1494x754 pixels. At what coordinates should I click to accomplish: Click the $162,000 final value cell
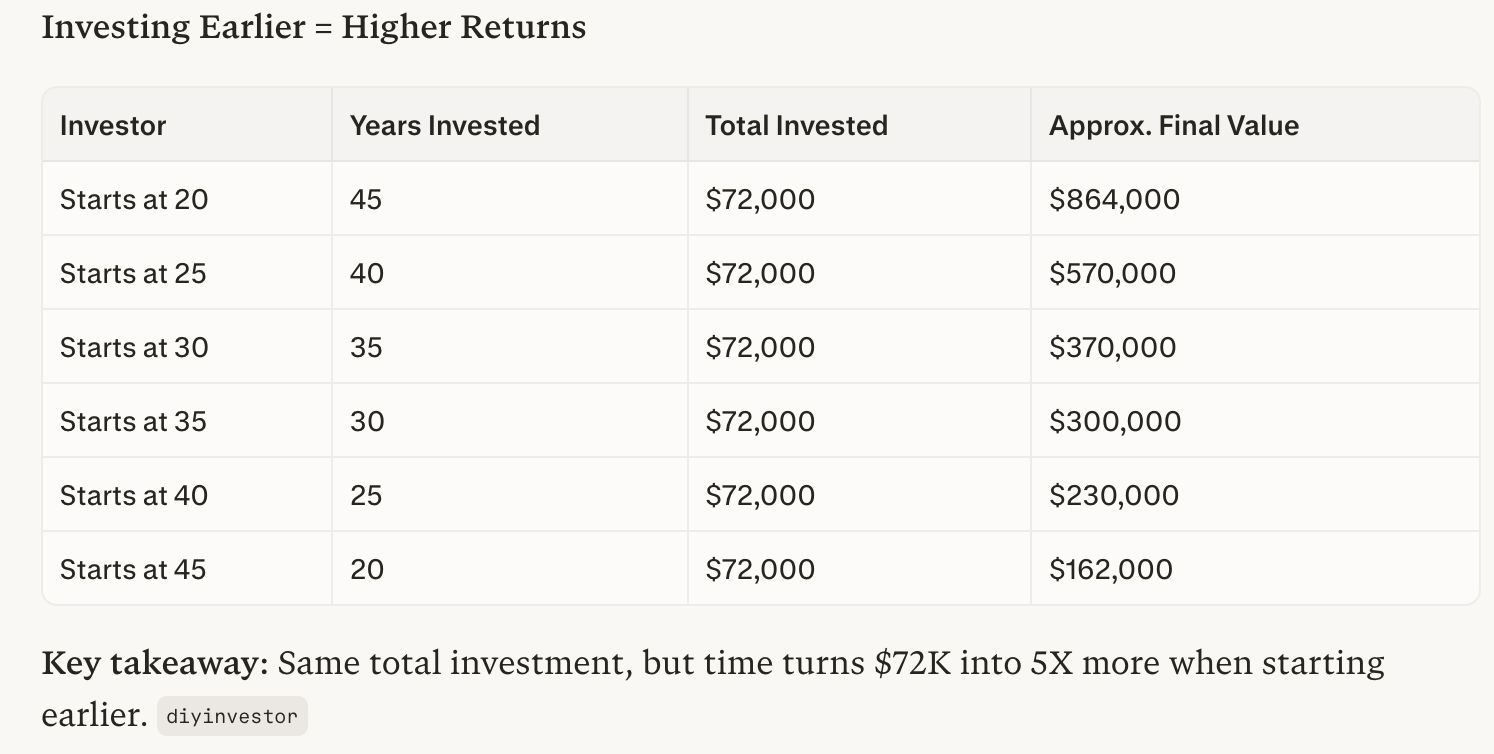coord(1110,570)
